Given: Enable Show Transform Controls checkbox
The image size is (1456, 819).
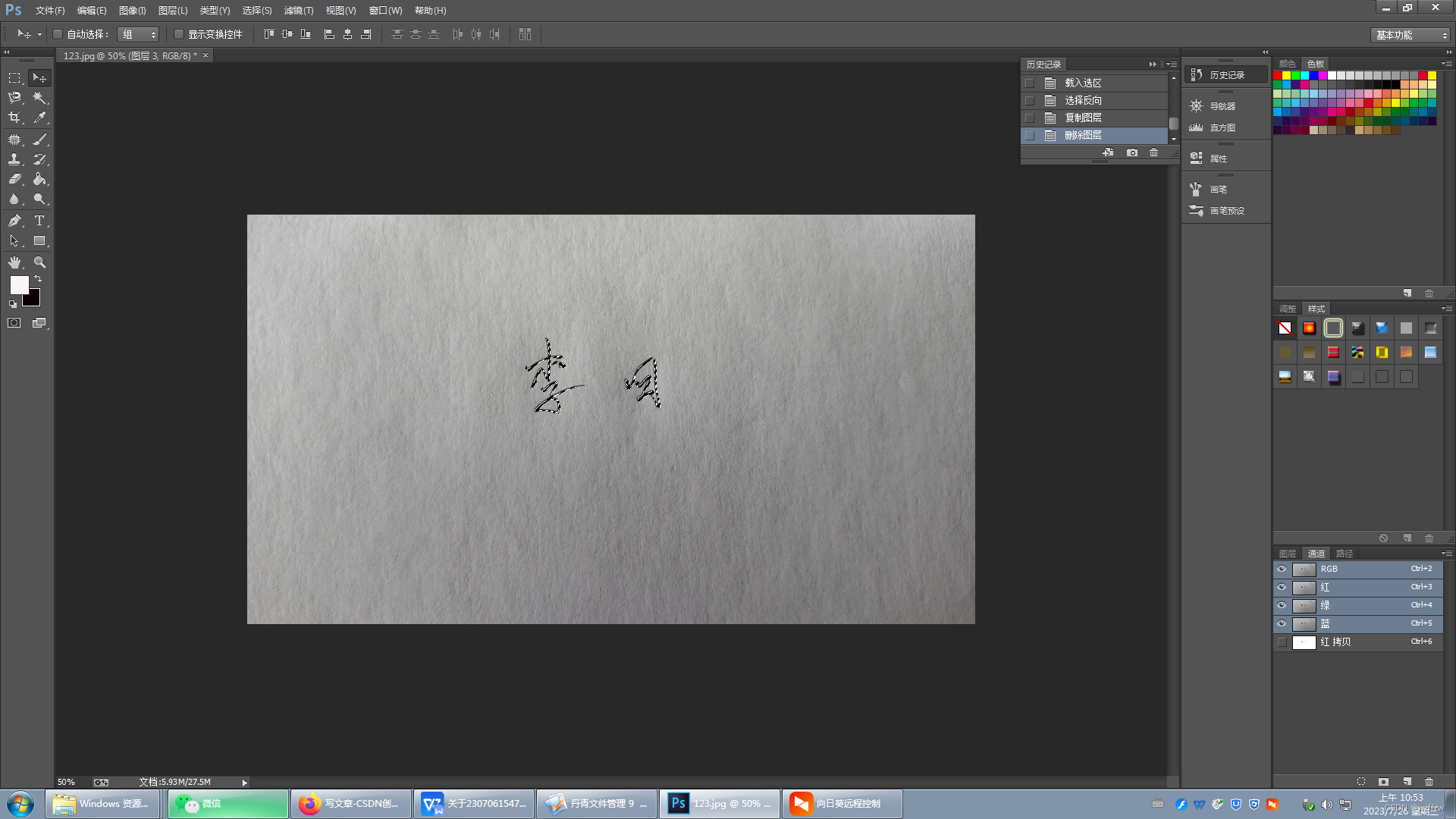Looking at the screenshot, I should [179, 34].
